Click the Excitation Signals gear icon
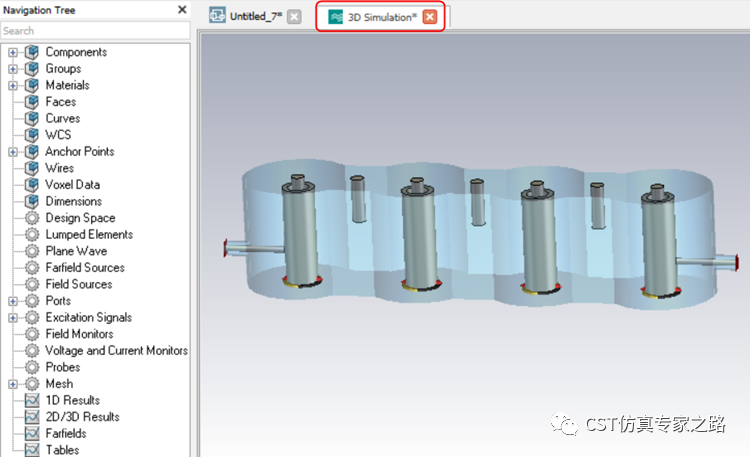 [32, 317]
